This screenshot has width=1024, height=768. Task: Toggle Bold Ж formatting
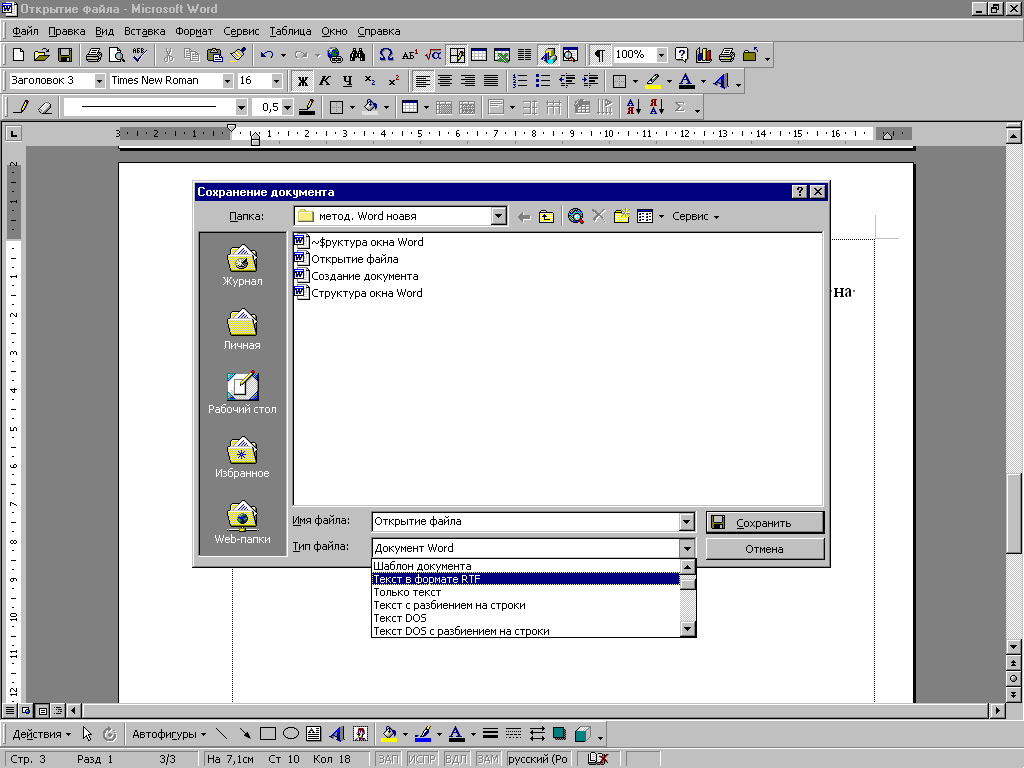point(302,81)
